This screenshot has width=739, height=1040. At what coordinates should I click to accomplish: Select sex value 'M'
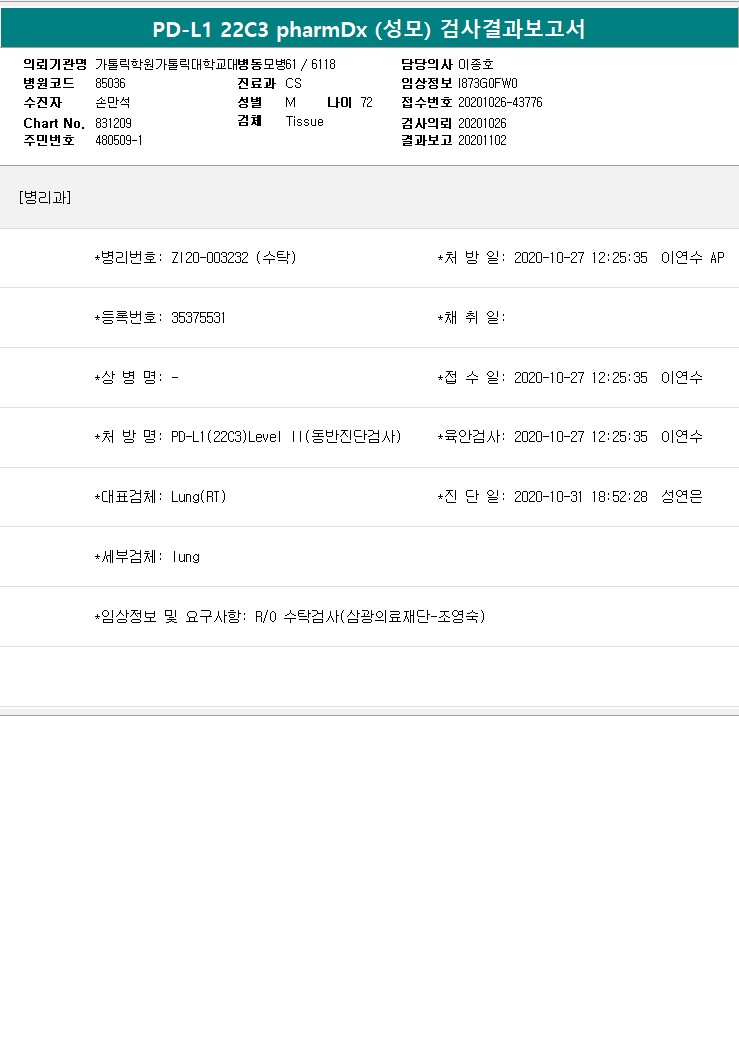290,102
